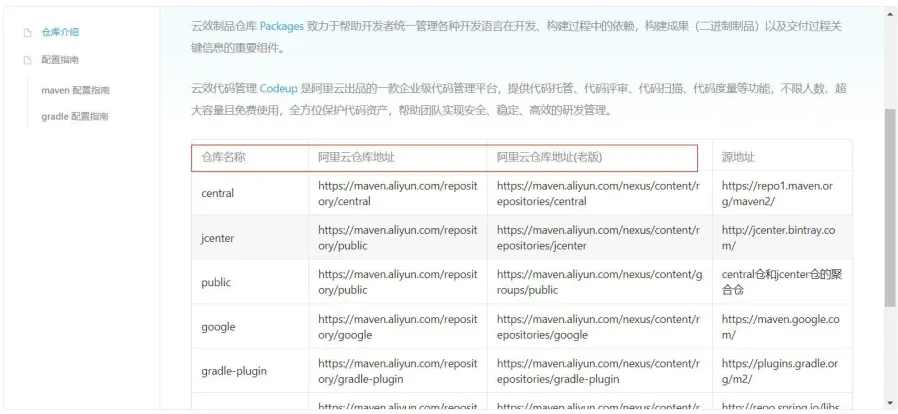This screenshot has width=898, height=414.
Task: Click the 仓库名称 column header
Action: (x=224, y=157)
